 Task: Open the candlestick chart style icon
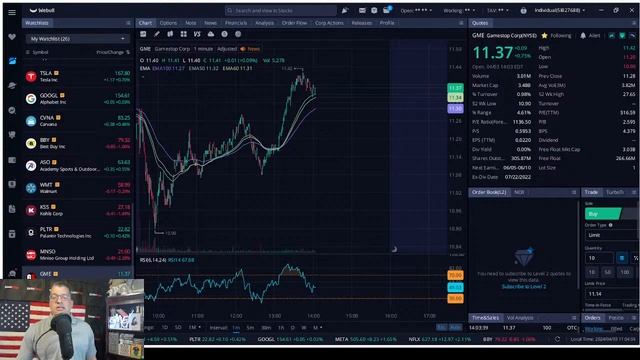(x=170, y=34)
